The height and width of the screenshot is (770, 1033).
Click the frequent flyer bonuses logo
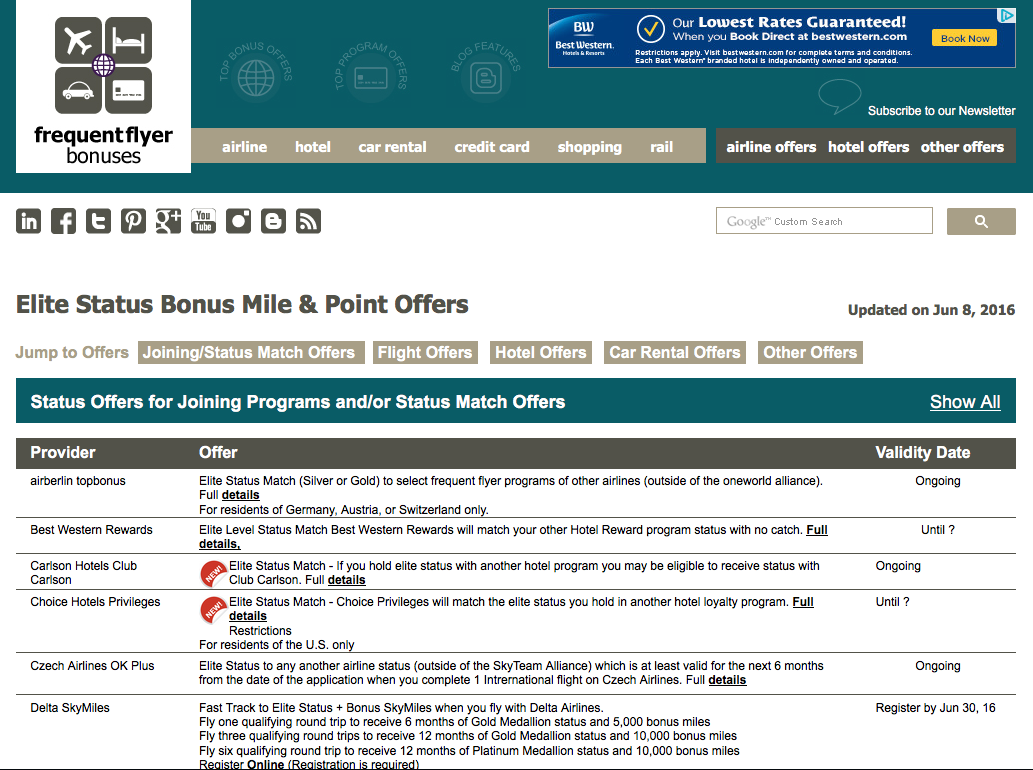(x=103, y=88)
